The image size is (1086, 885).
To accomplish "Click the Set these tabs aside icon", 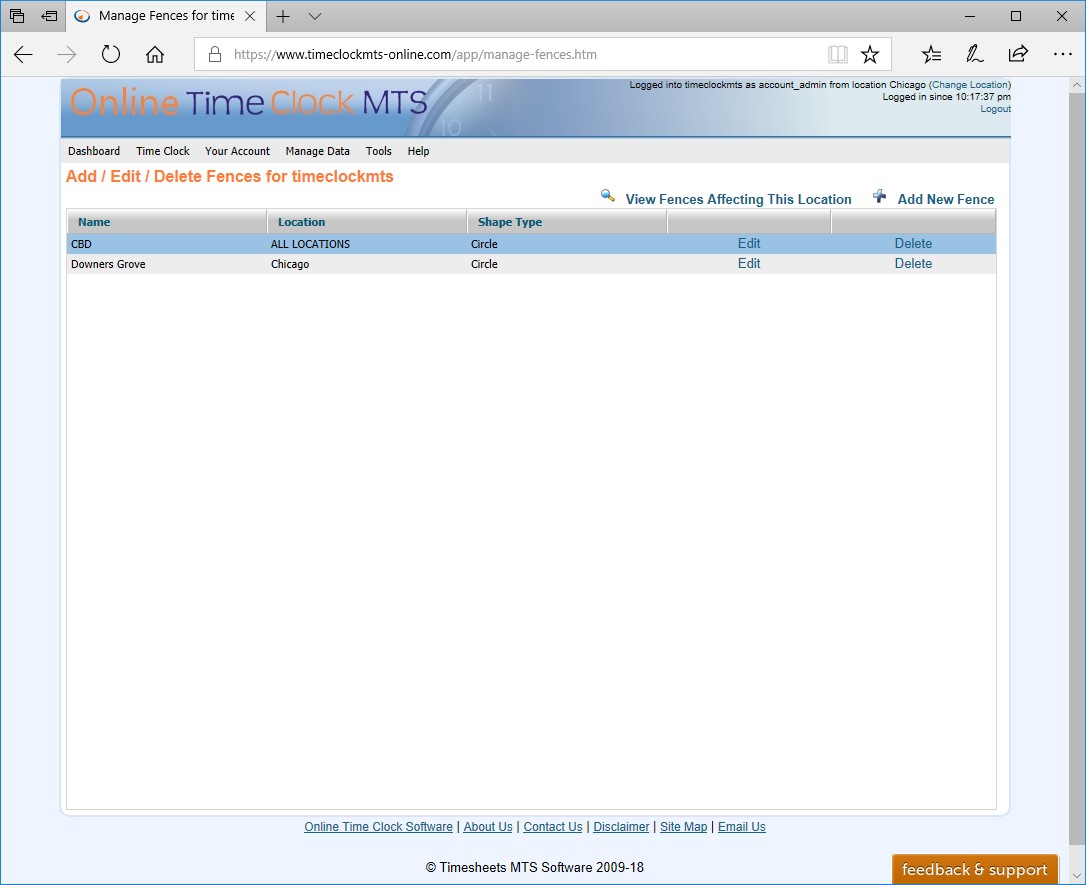I will [x=49, y=15].
